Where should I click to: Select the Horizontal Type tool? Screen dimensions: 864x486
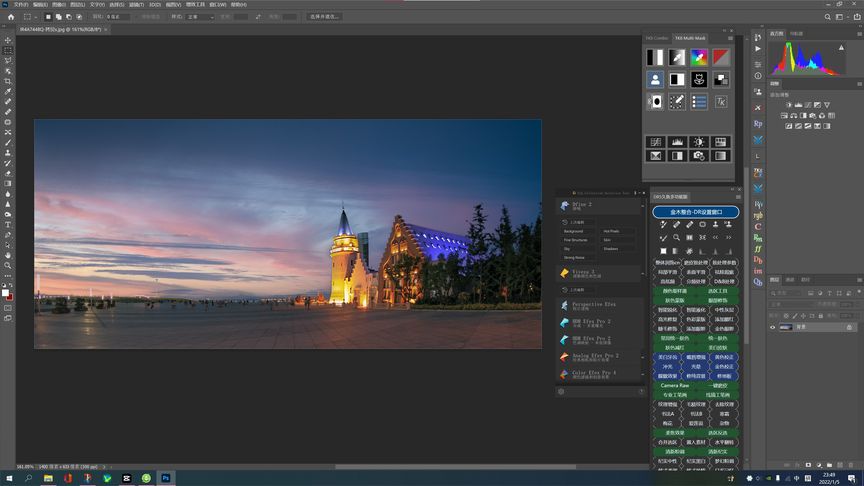8,224
